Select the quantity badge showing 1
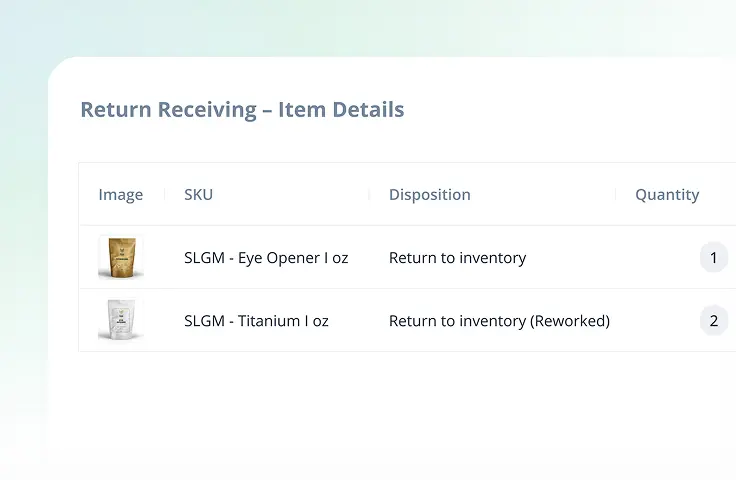The height and width of the screenshot is (480, 736). 713,257
